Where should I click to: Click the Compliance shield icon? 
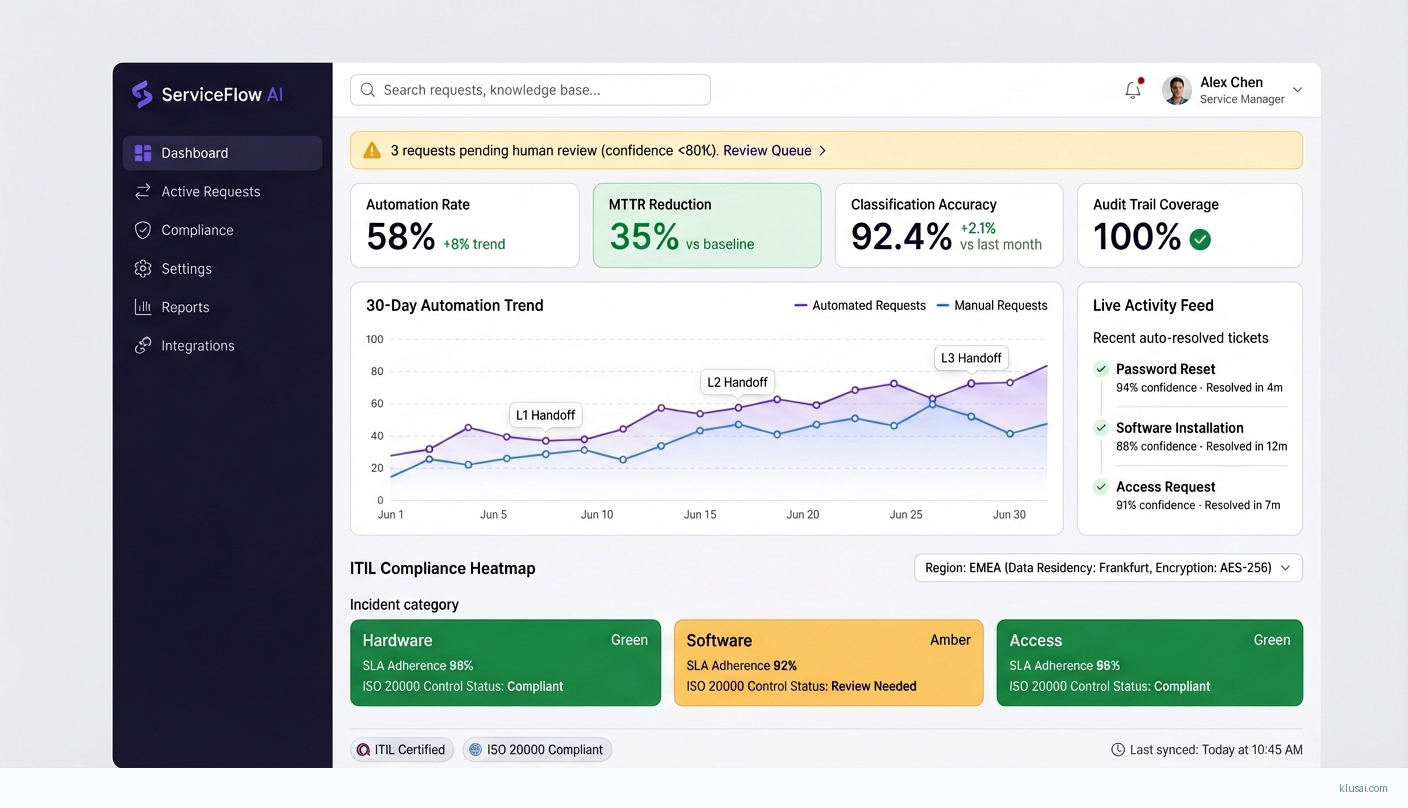(143, 230)
